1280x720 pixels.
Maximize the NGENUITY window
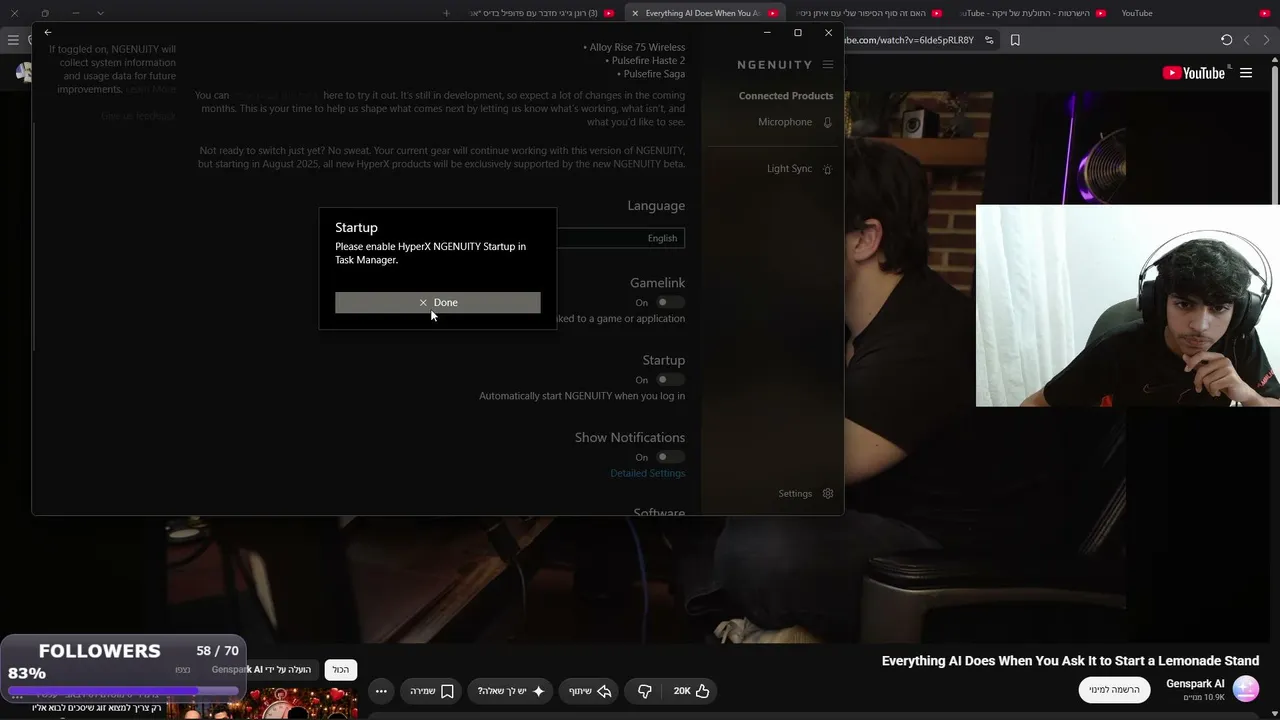point(798,33)
